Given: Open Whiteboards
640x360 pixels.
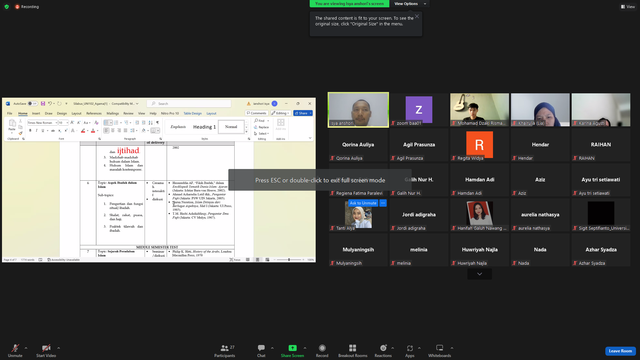Looking at the screenshot, I should [x=440, y=350].
